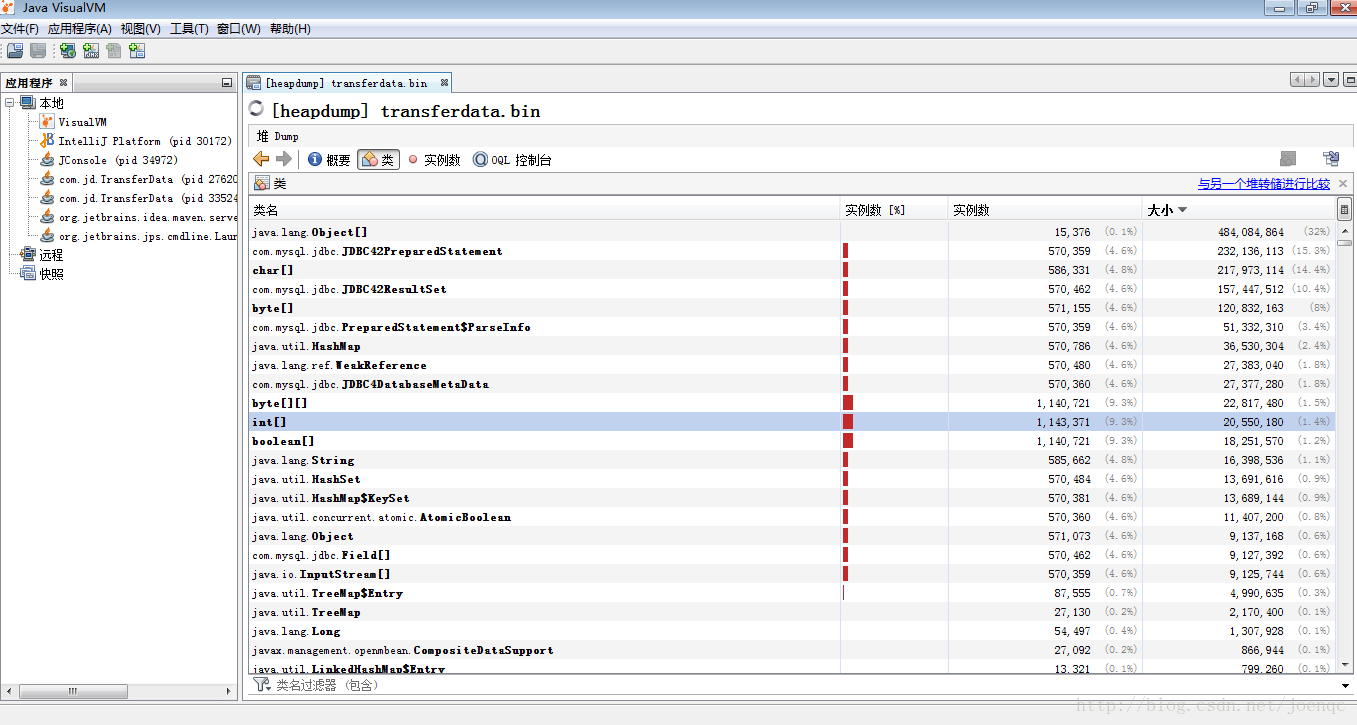Image resolution: width=1357 pixels, height=725 pixels.
Task: Click the forward arrow in heap dump view
Action: [284, 159]
